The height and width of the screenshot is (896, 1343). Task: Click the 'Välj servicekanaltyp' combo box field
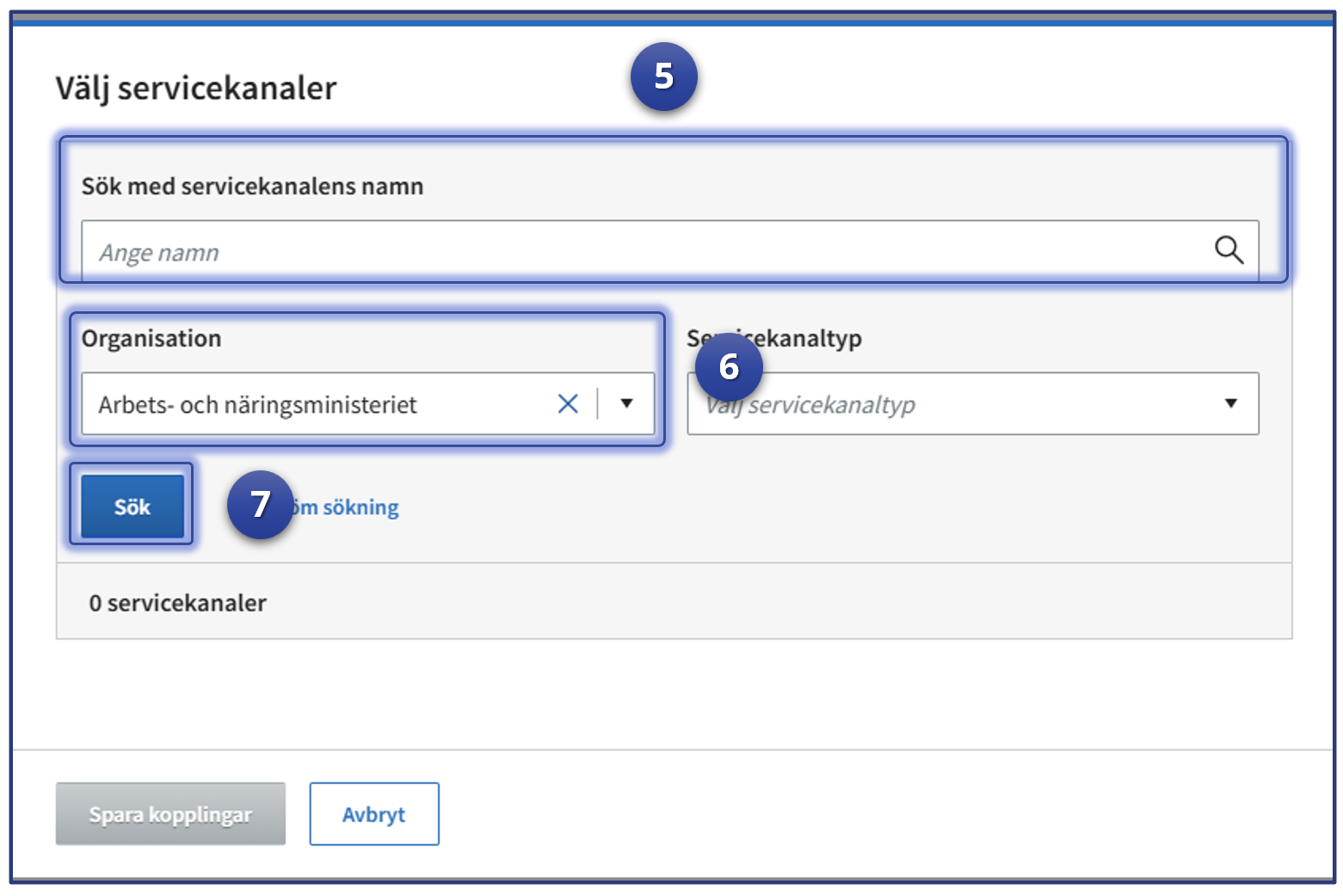click(x=946, y=404)
